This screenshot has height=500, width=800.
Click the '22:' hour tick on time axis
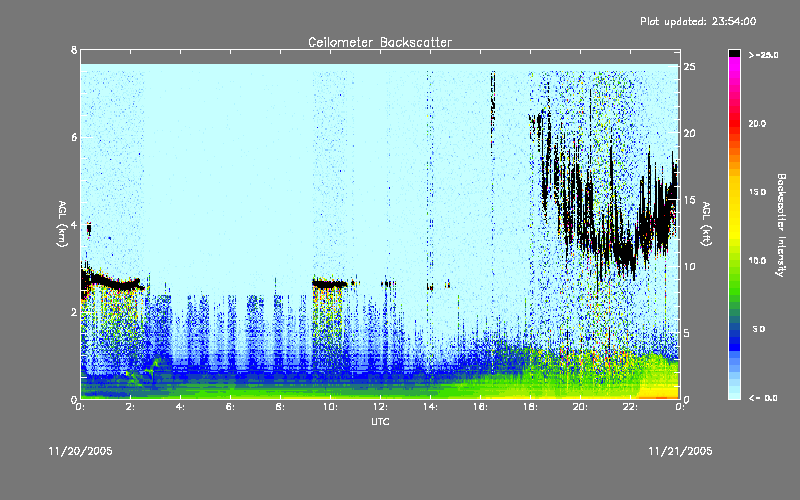[x=631, y=407]
